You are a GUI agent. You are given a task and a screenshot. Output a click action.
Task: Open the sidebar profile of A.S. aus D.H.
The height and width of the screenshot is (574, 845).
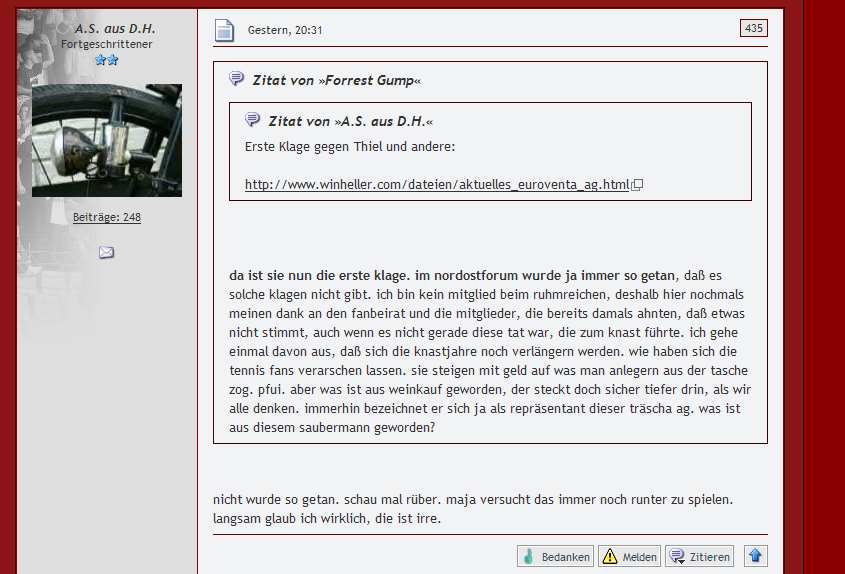[114, 29]
